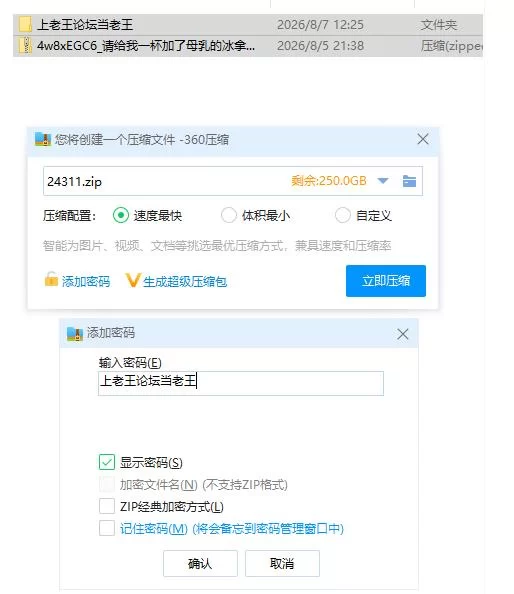Select the 速度最快 radio option

(x=121, y=215)
